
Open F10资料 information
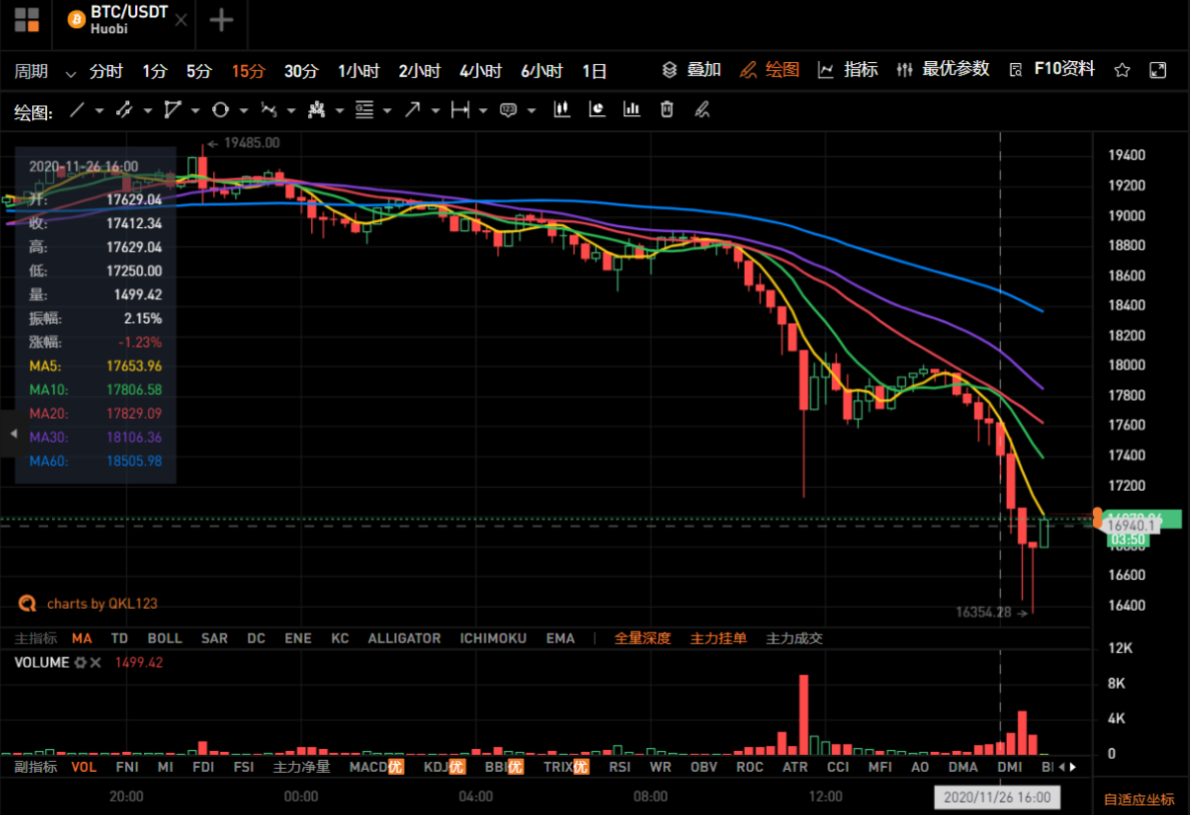click(x=1064, y=70)
